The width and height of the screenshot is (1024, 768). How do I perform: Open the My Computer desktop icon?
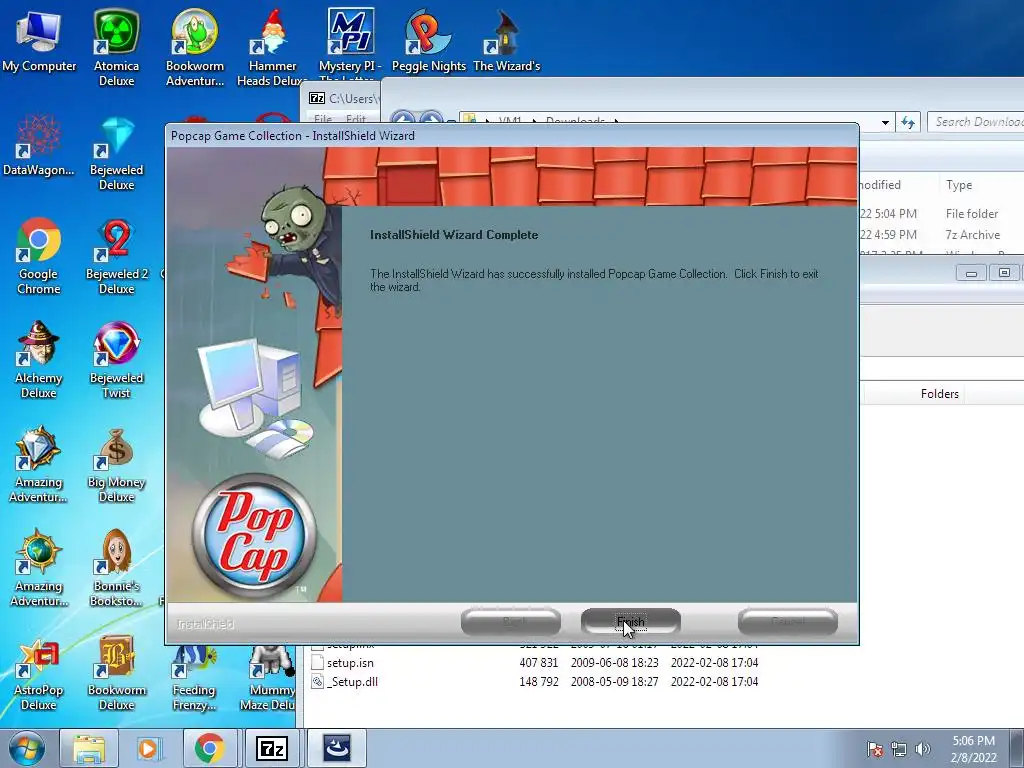coord(39,41)
